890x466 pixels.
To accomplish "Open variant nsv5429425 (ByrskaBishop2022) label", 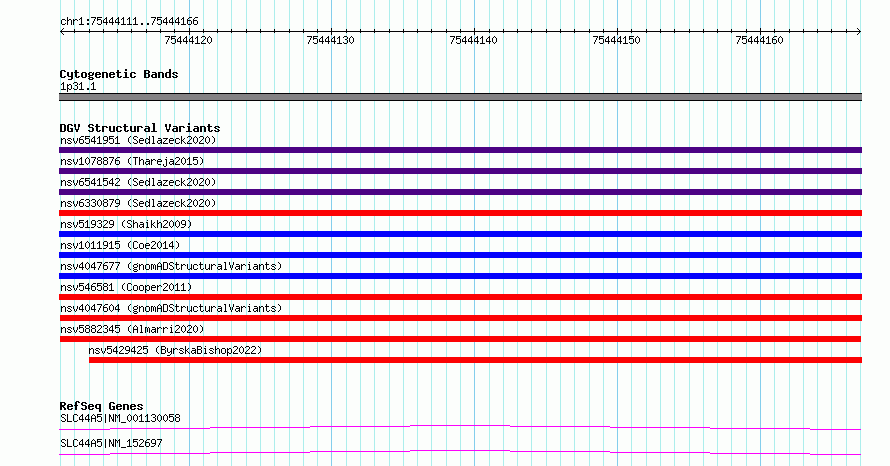I will [175, 350].
